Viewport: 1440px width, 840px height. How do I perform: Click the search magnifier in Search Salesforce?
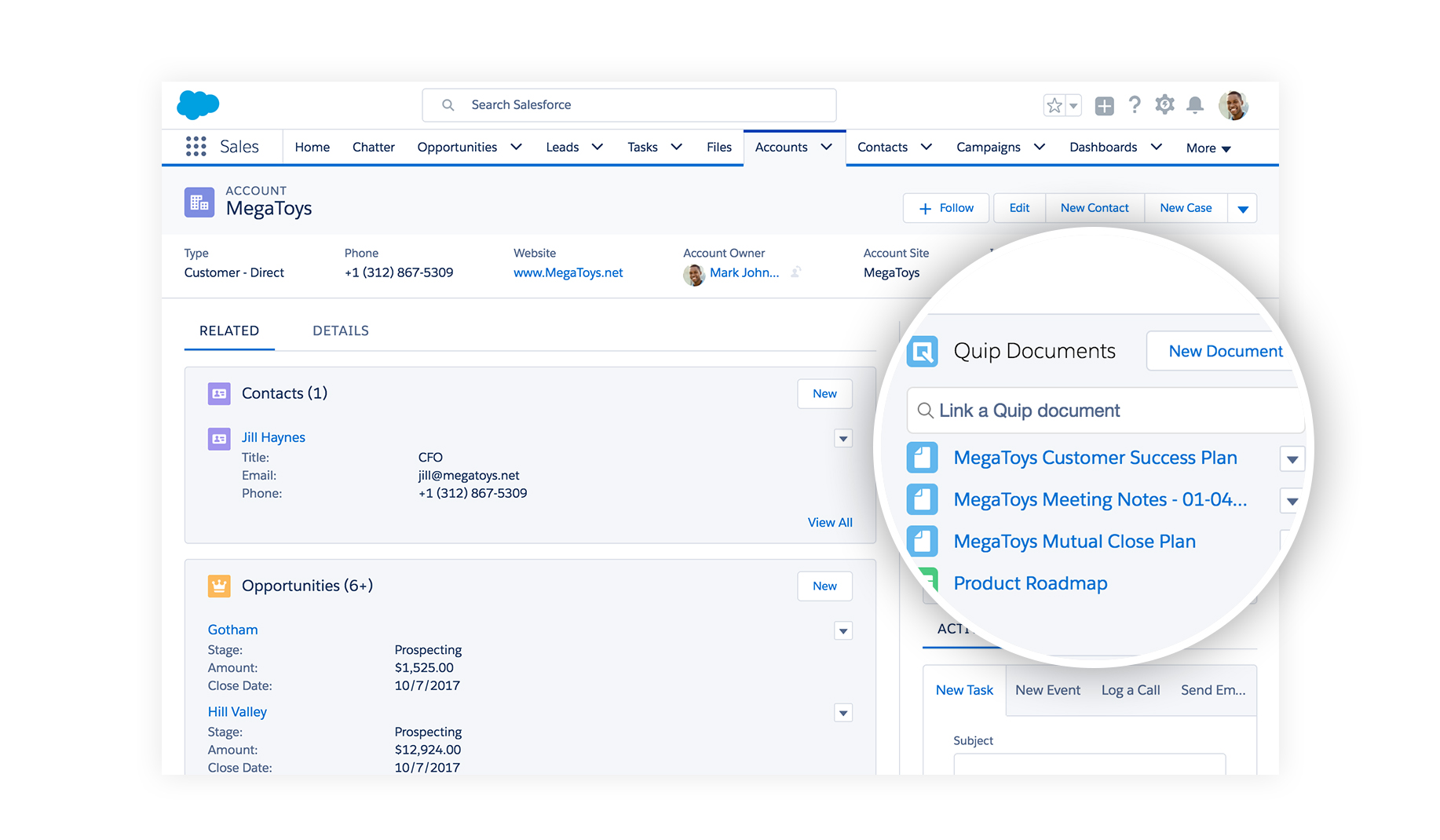tap(448, 105)
